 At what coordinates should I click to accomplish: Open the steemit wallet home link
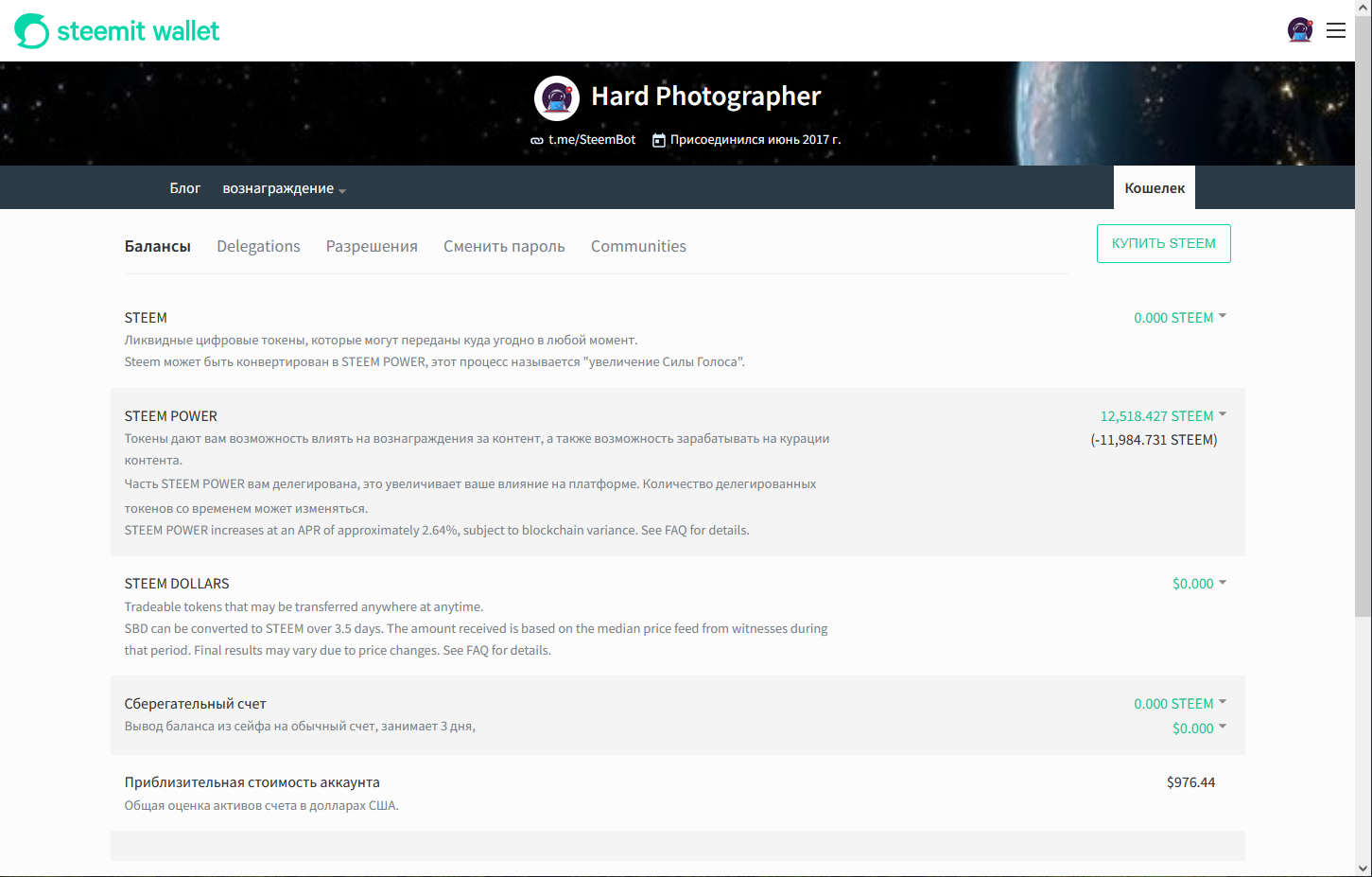[x=117, y=31]
